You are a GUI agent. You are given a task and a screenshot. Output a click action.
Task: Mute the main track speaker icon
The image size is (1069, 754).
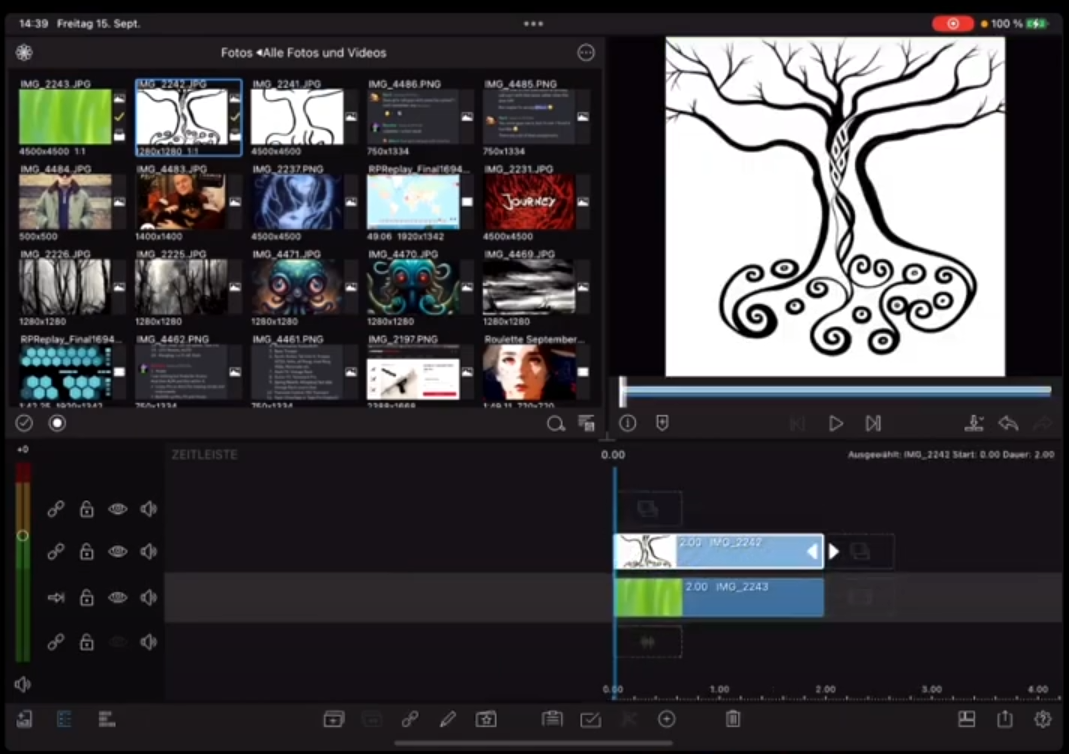pos(149,598)
